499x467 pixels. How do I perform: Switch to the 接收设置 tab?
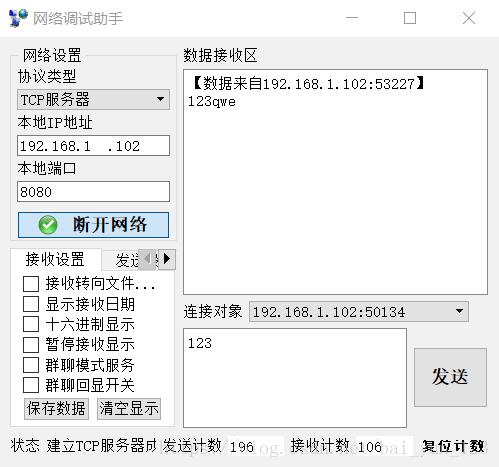[x=55, y=259]
